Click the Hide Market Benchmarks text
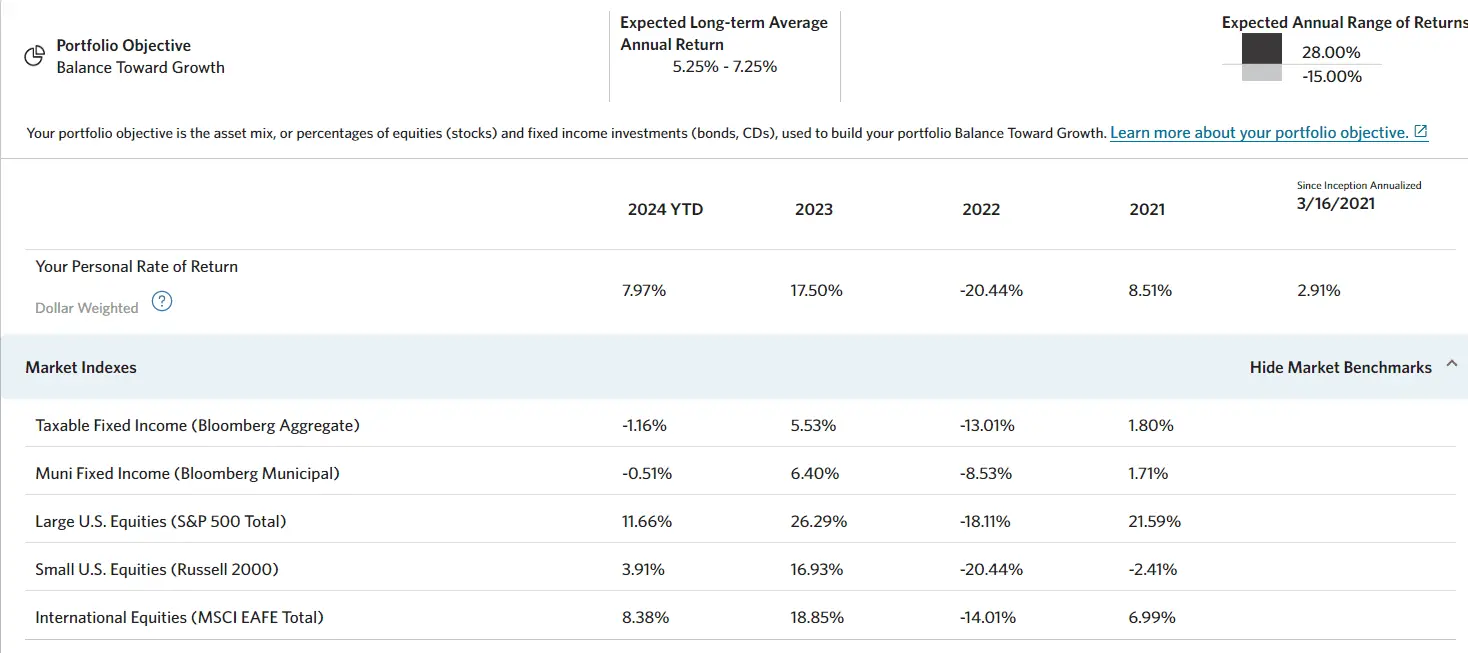Viewport: 1468px width, 653px height. coord(1340,367)
